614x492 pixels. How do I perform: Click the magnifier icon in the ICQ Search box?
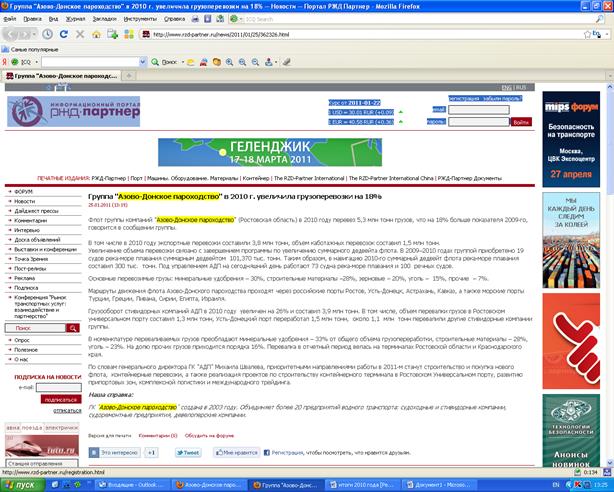600,18
